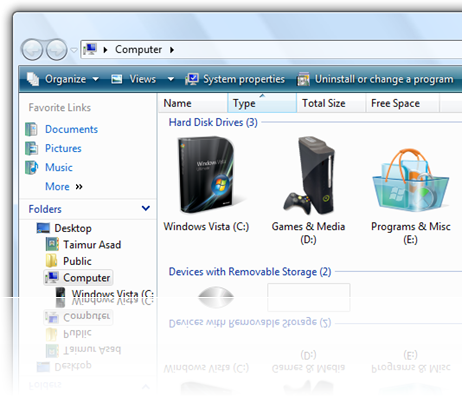Collapse the Hard Disk Drives (3) group

(x=213, y=122)
